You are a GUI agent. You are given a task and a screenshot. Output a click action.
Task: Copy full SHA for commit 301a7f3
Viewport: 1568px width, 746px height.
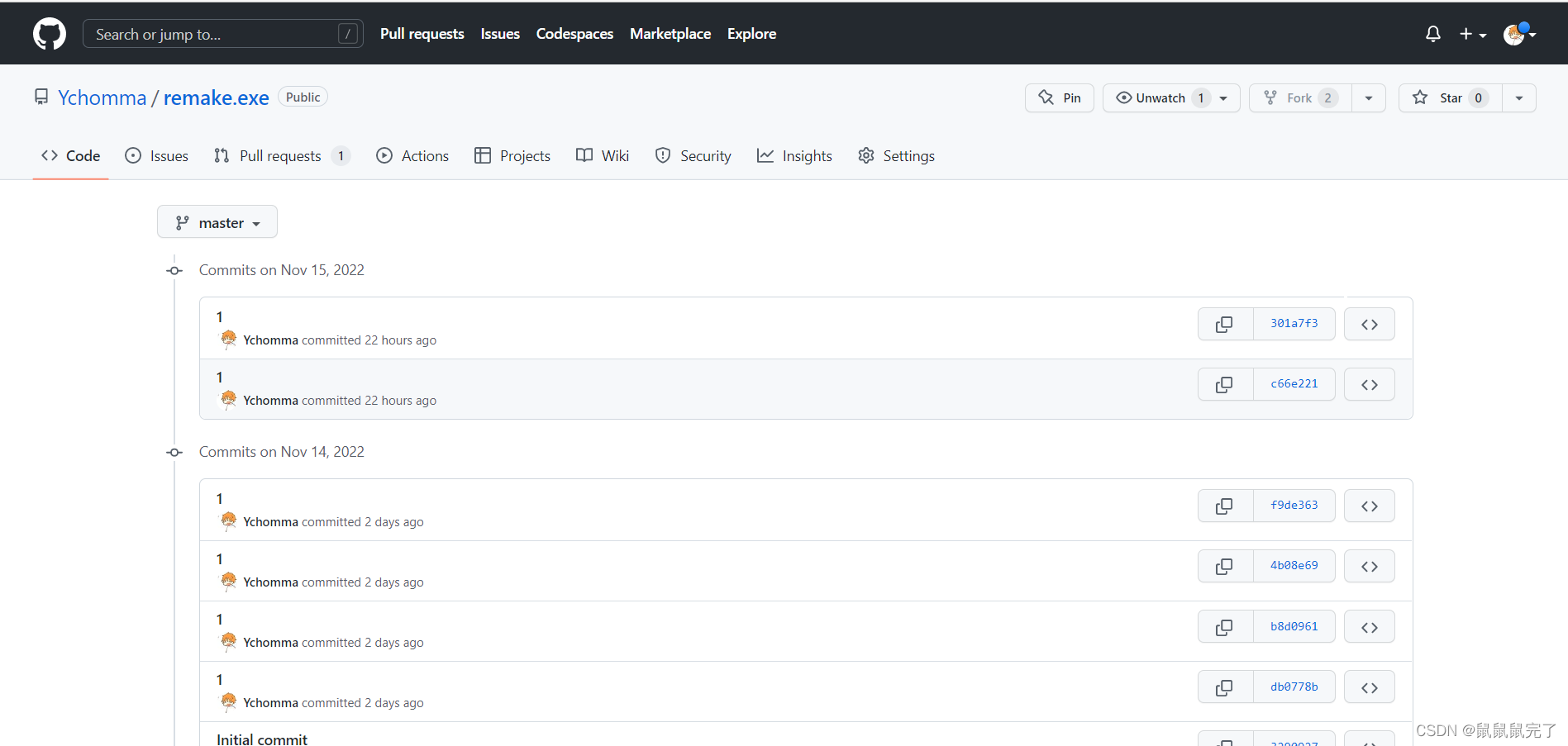pos(1225,324)
